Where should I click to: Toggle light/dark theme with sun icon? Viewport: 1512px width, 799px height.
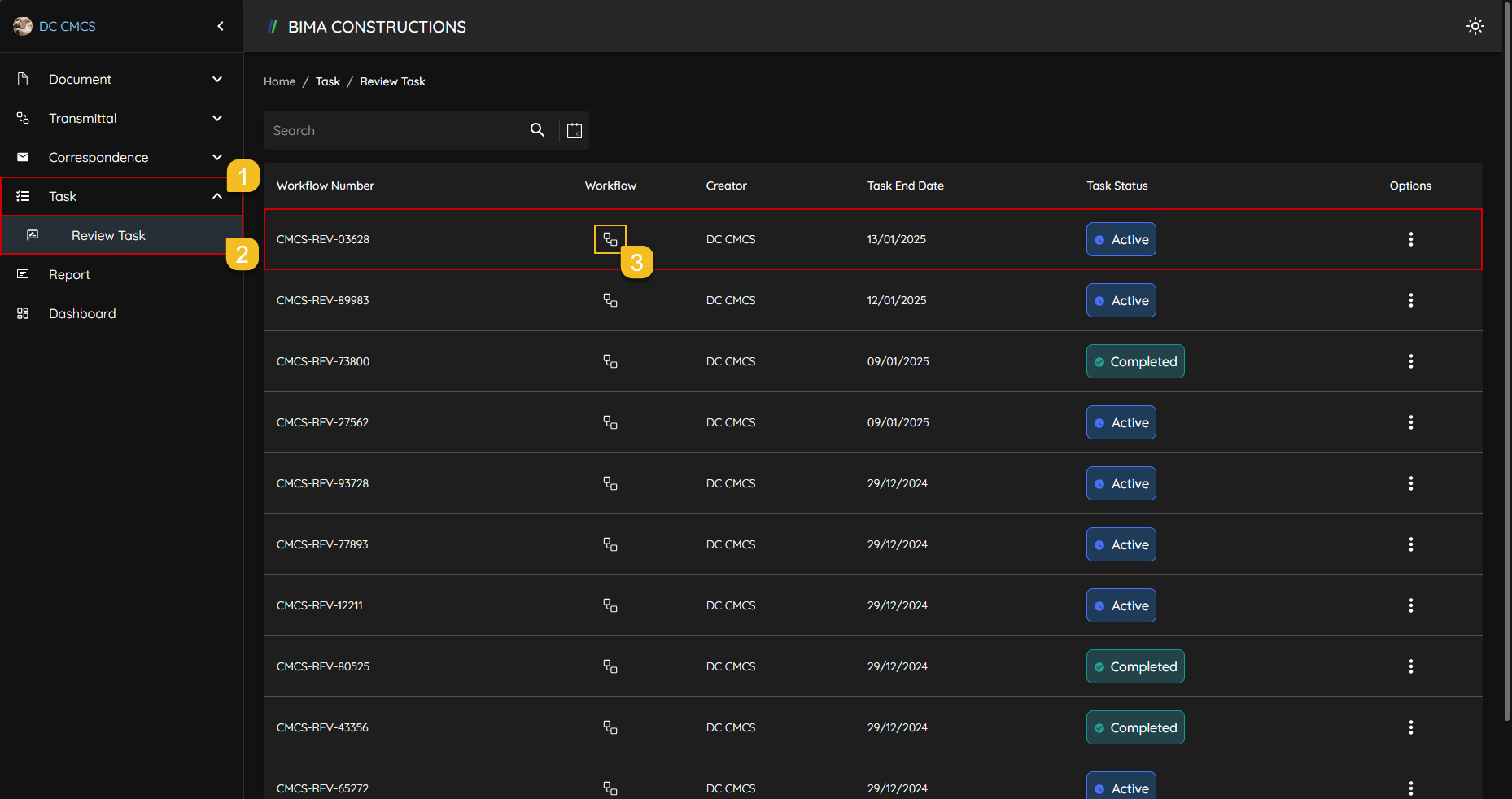point(1475,26)
